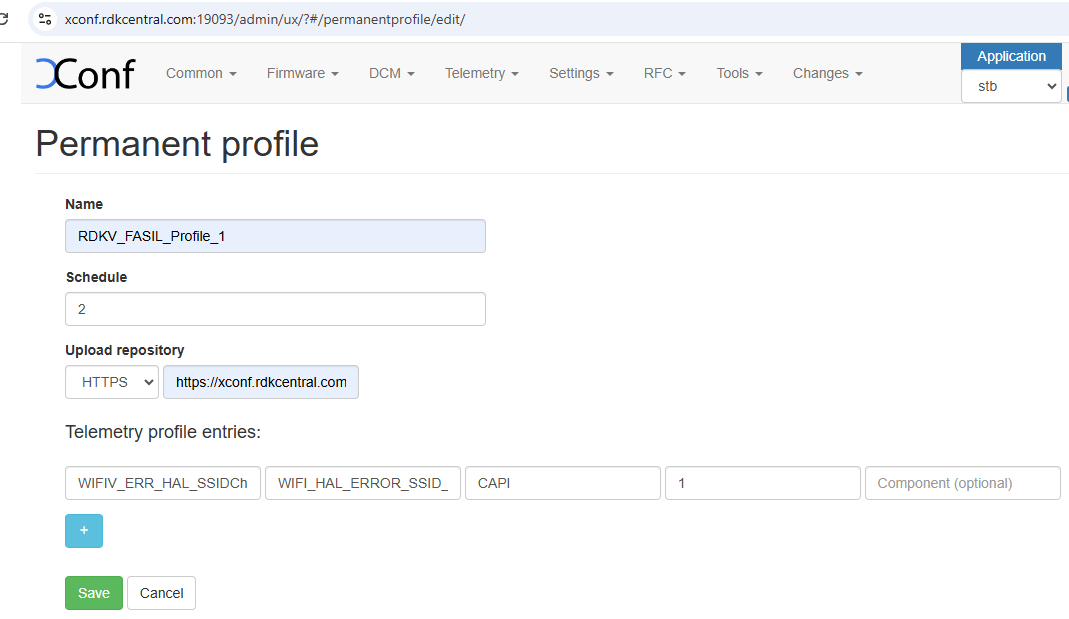The height and width of the screenshot is (619, 1069).
Task: Open the Tools menu
Action: click(x=739, y=73)
